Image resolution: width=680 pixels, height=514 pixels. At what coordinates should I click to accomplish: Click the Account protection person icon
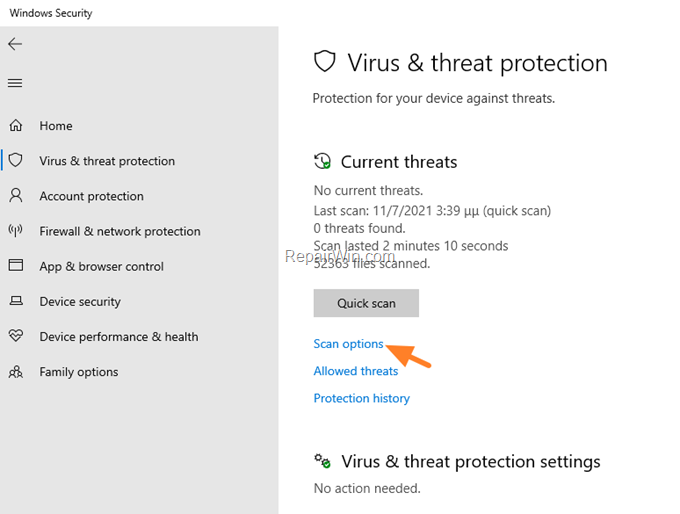(x=16, y=196)
